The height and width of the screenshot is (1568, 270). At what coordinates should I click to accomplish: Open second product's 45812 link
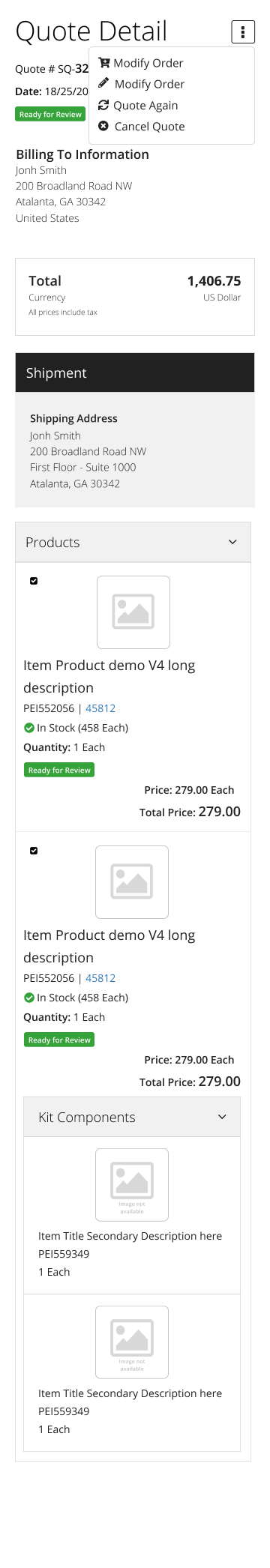100,978
